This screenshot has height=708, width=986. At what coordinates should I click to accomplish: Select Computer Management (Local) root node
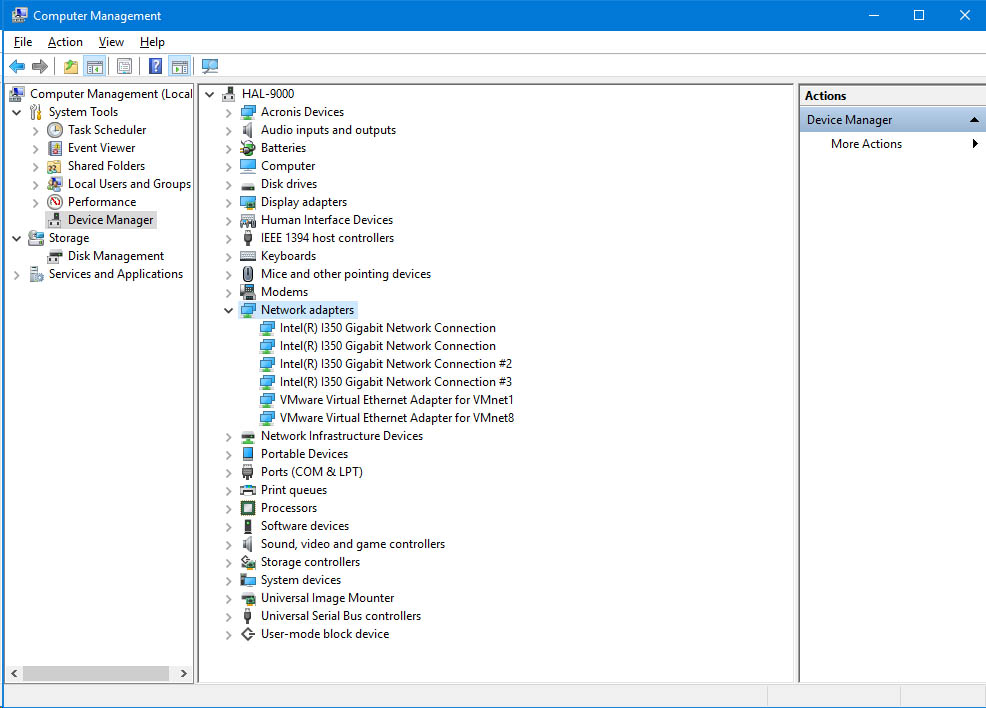tap(111, 94)
